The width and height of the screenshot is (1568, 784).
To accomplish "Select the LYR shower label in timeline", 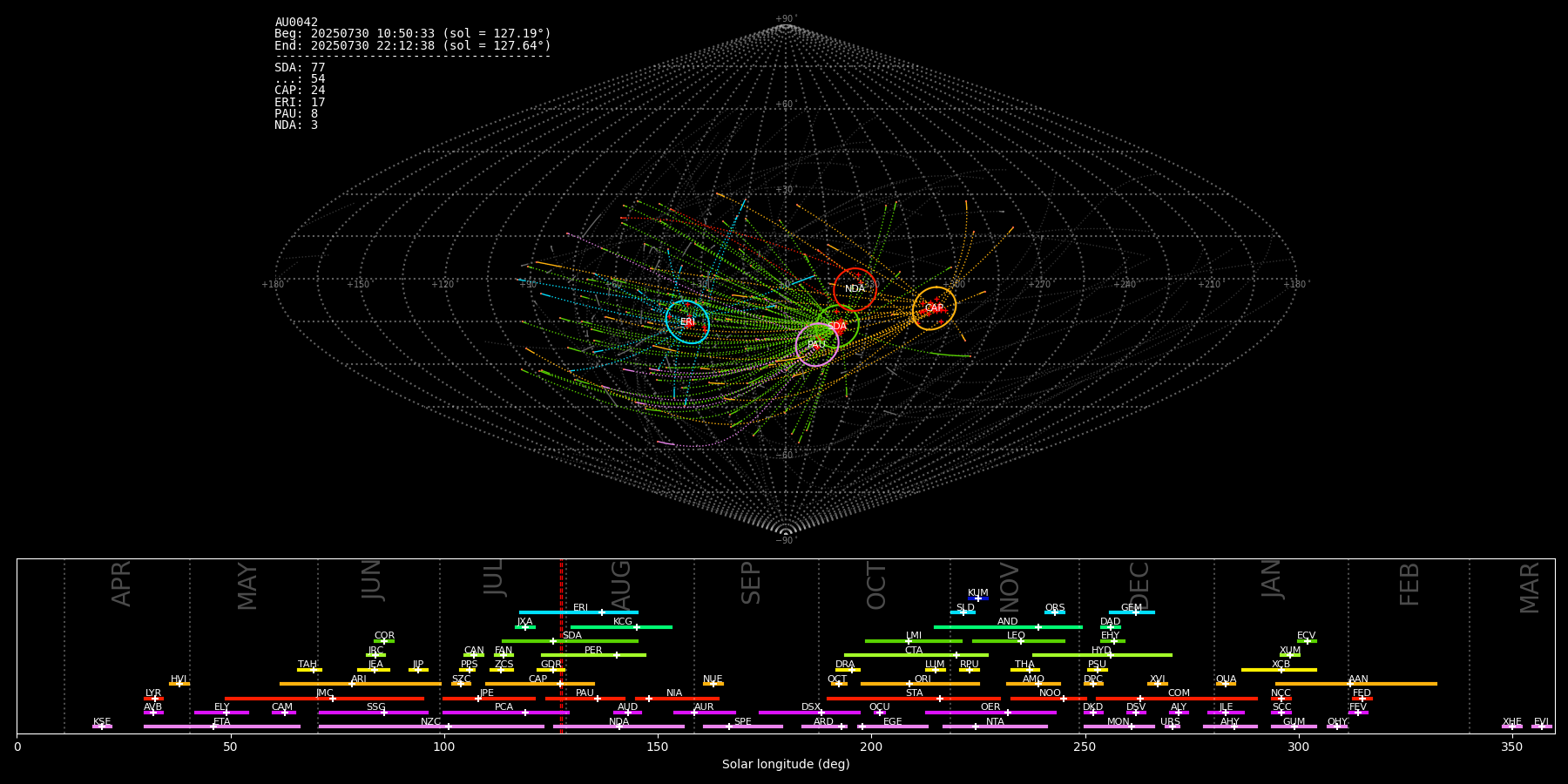I will [x=153, y=693].
